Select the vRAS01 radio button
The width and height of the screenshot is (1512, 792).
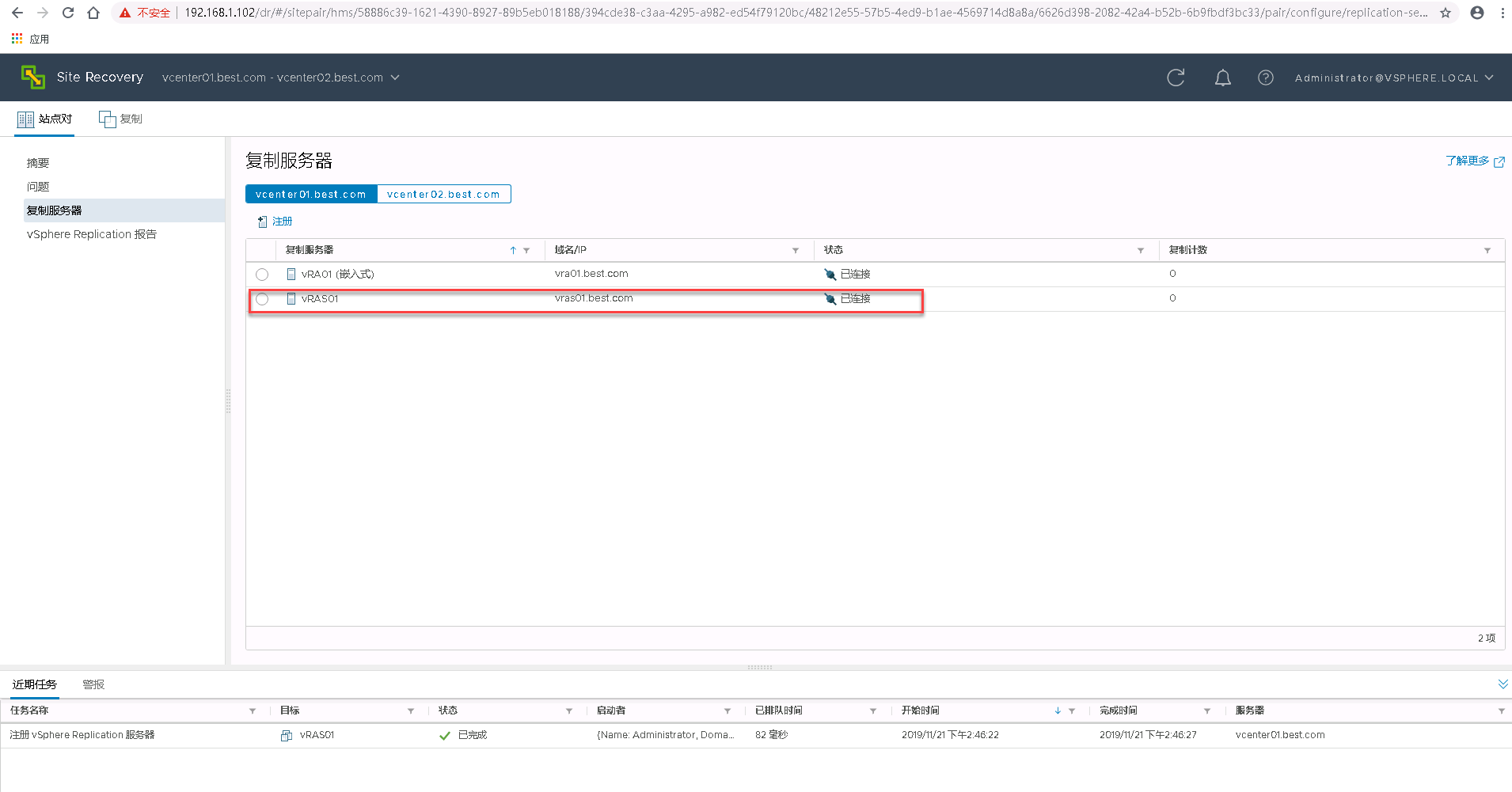coord(262,299)
